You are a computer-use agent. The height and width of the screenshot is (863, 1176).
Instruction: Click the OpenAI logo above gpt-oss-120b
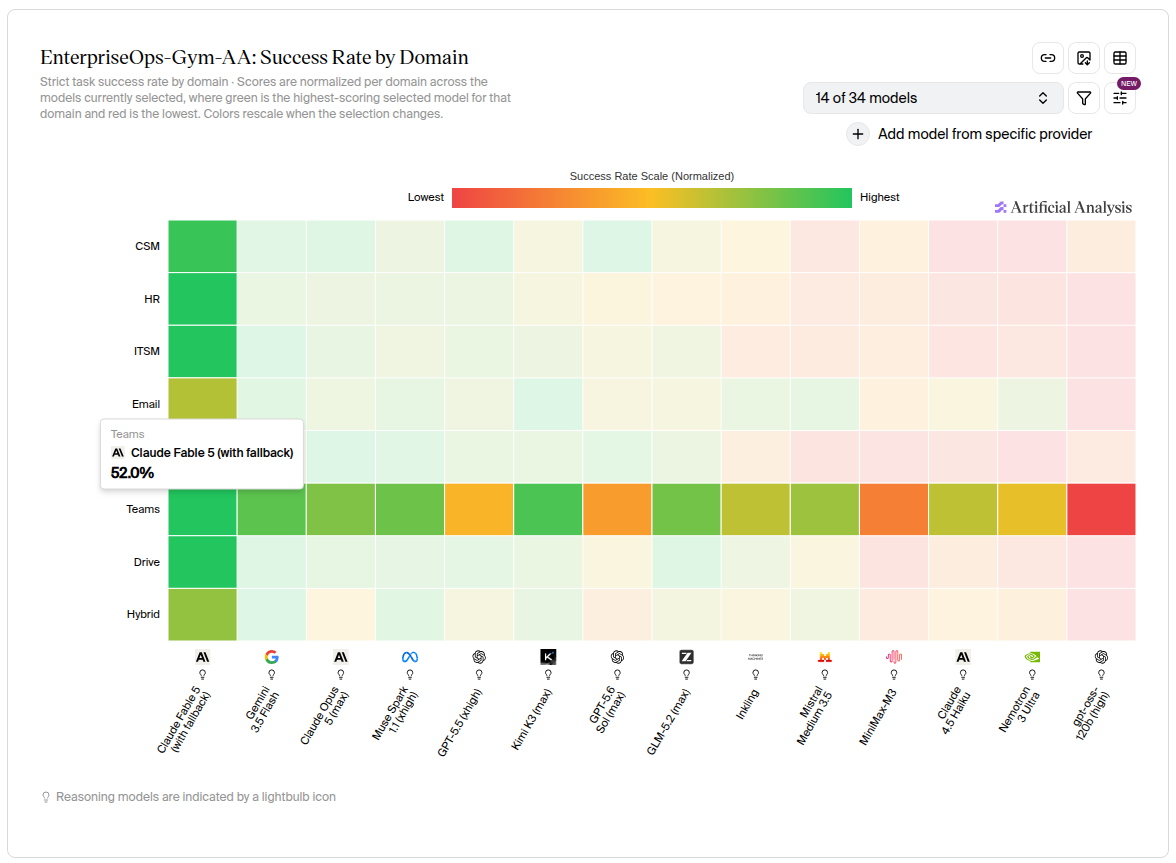coord(1101,657)
